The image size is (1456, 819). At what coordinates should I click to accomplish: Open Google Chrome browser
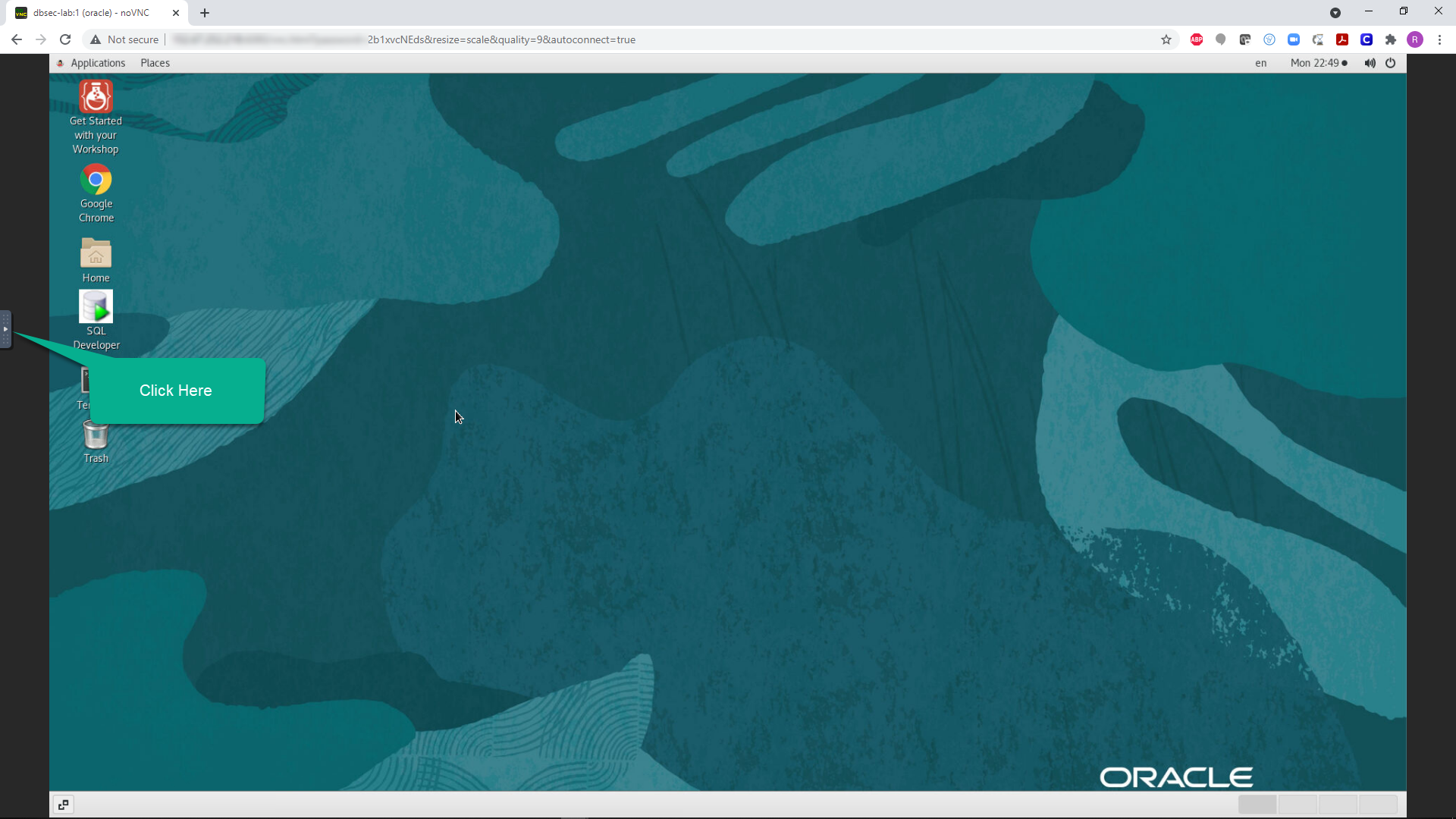pos(96,180)
